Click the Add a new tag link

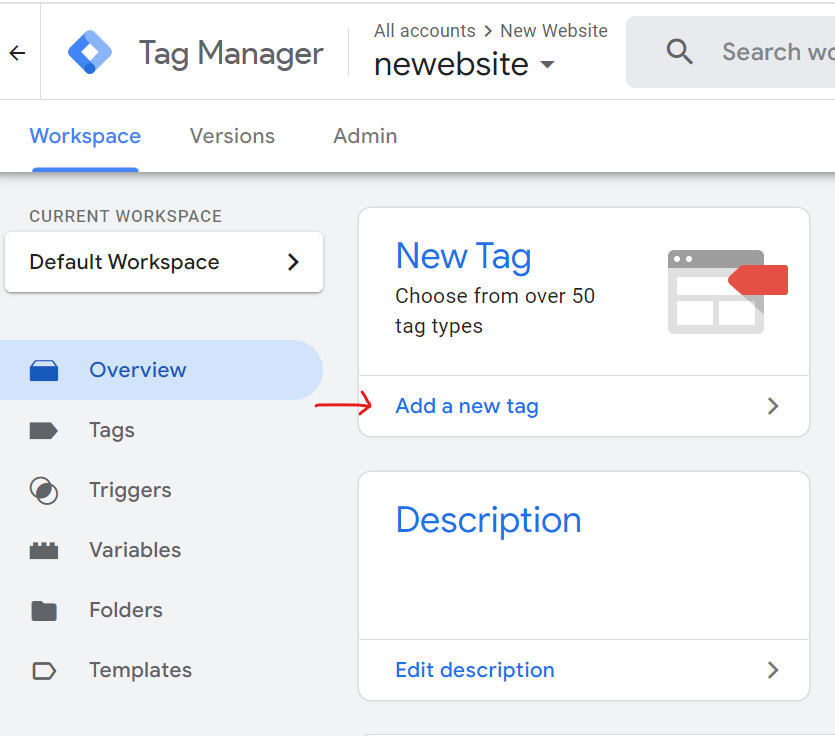pos(467,406)
